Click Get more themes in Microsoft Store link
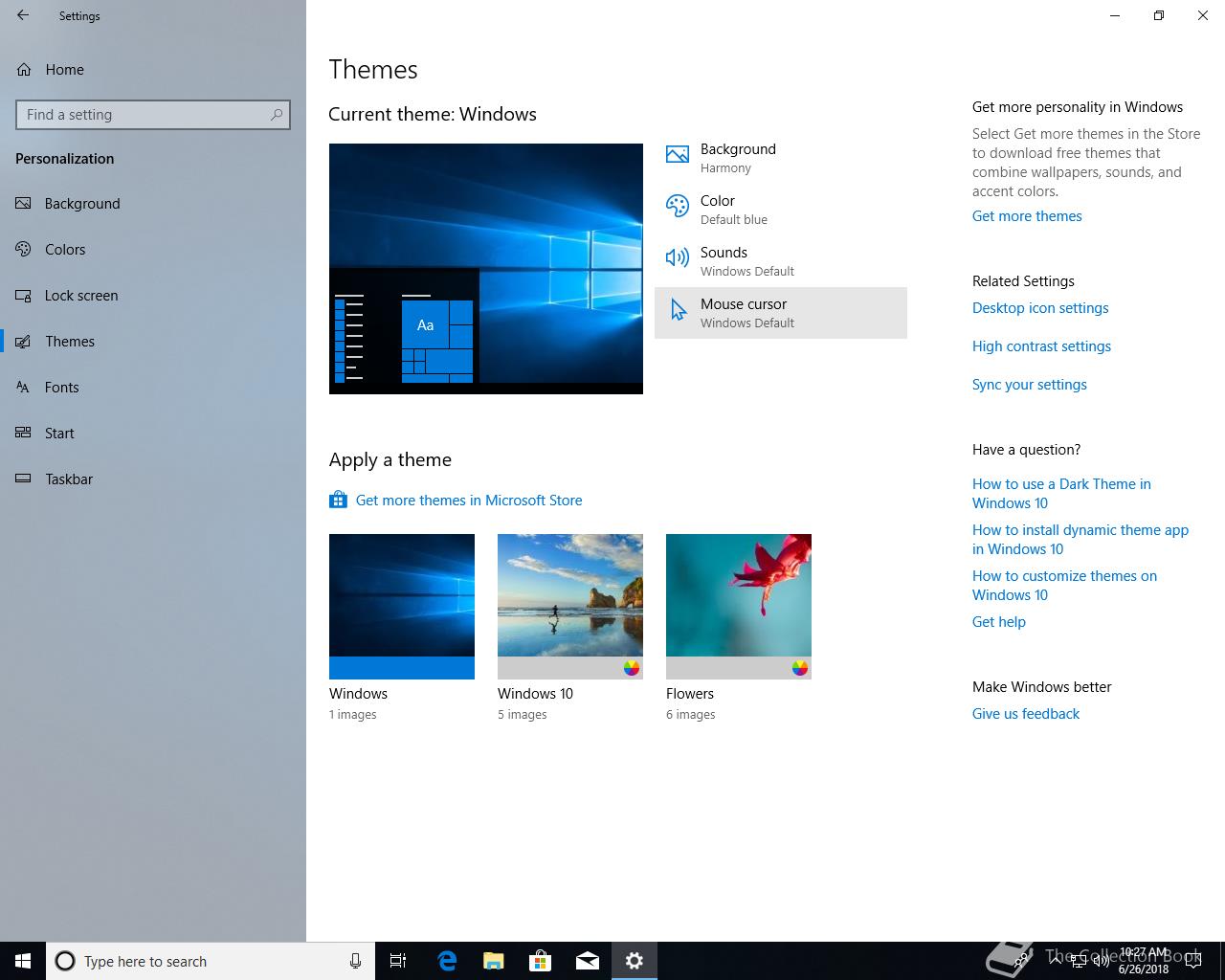 point(469,501)
